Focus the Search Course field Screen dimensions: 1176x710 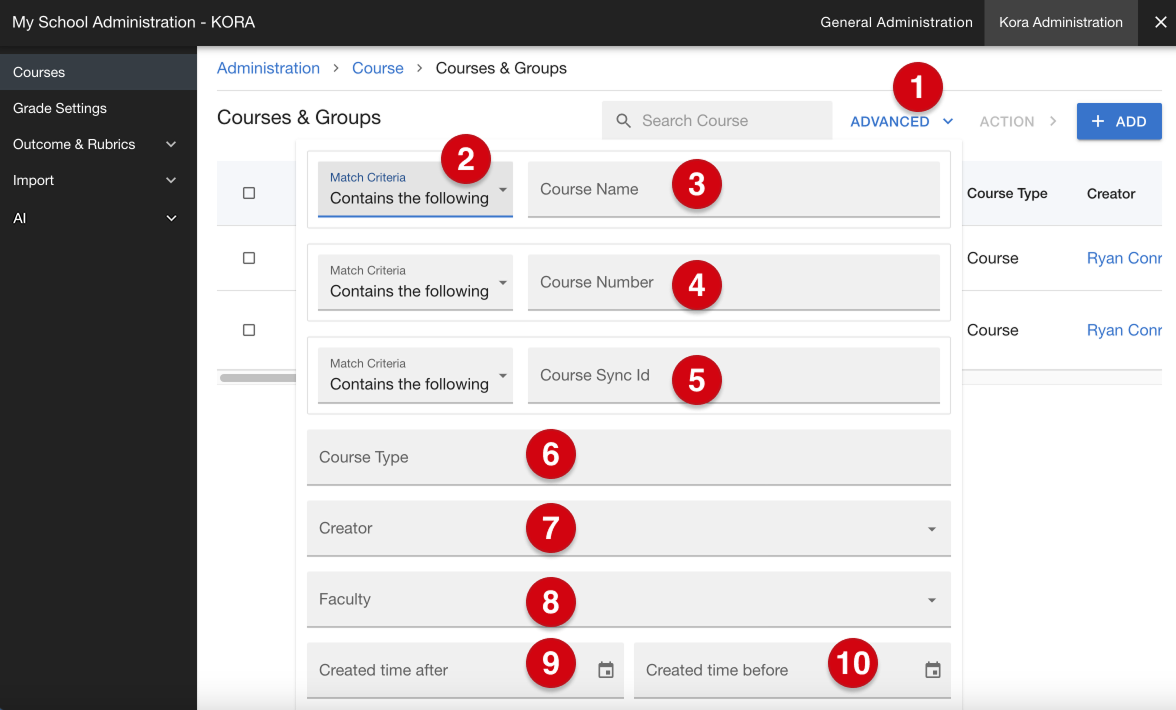click(717, 121)
